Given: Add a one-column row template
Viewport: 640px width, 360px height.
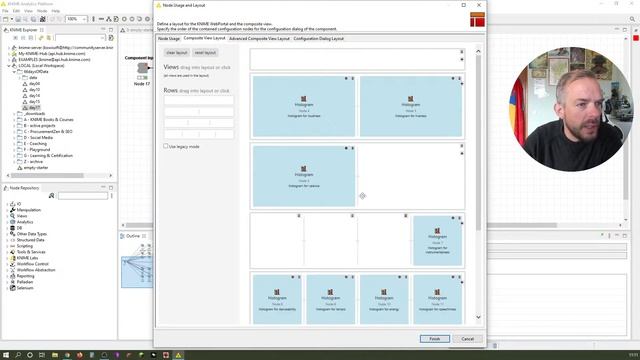Looking at the screenshot, I should click(x=199, y=100).
